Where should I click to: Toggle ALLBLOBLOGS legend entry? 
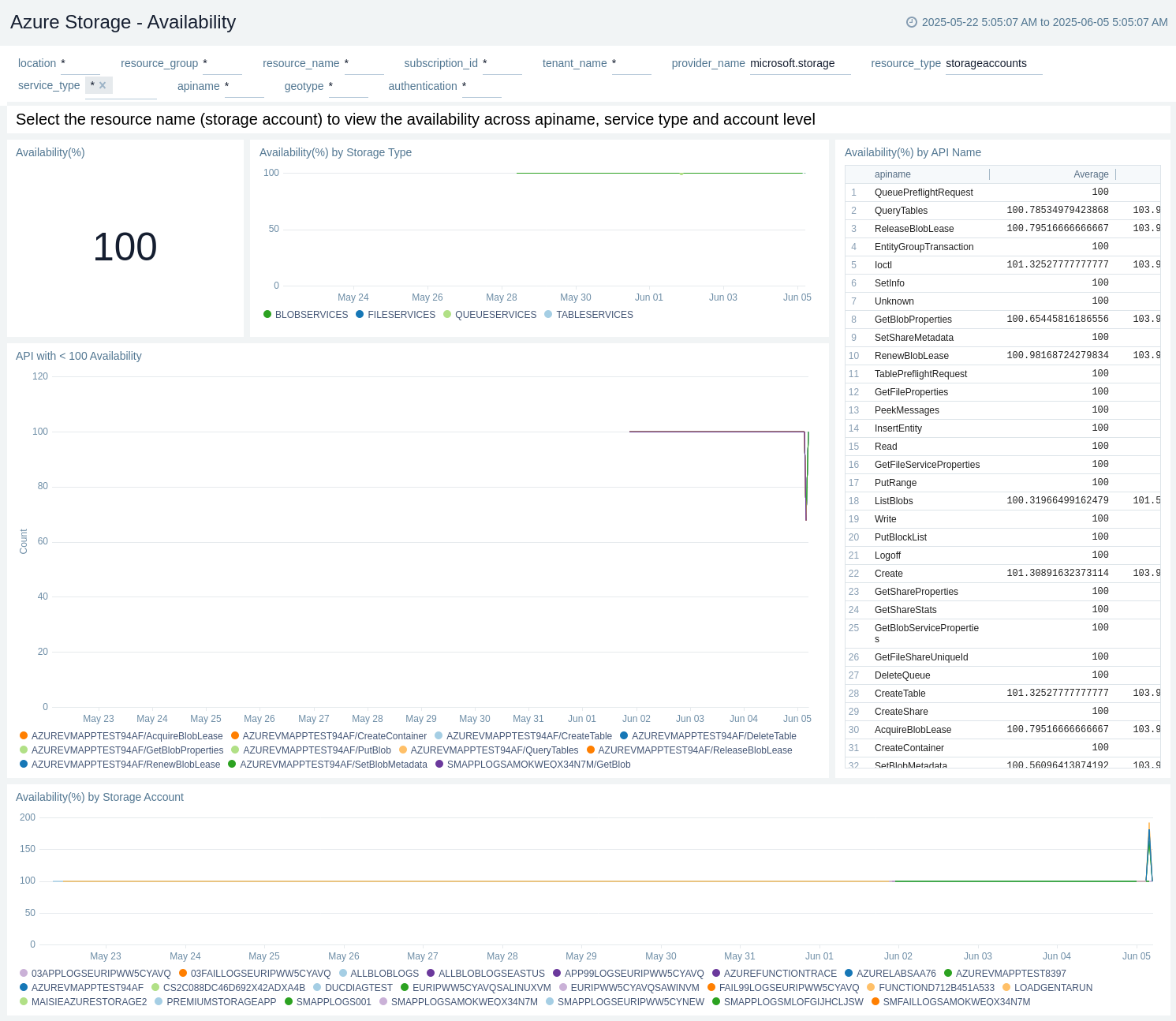379,974
